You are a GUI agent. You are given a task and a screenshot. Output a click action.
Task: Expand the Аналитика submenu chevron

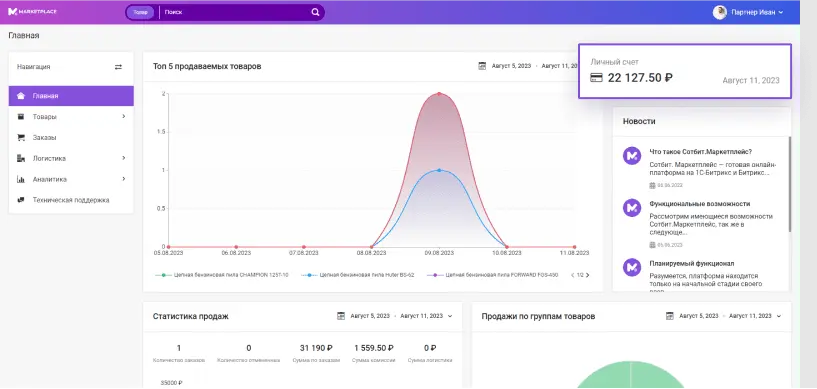(123, 179)
